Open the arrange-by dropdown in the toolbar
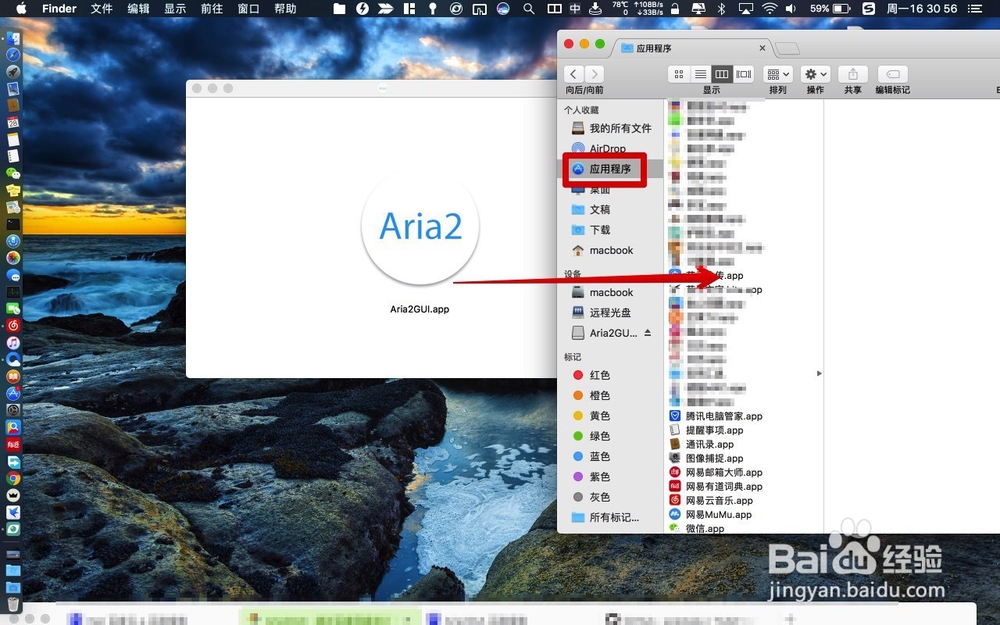This screenshot has width=1000, height=625. click(778, 74)
